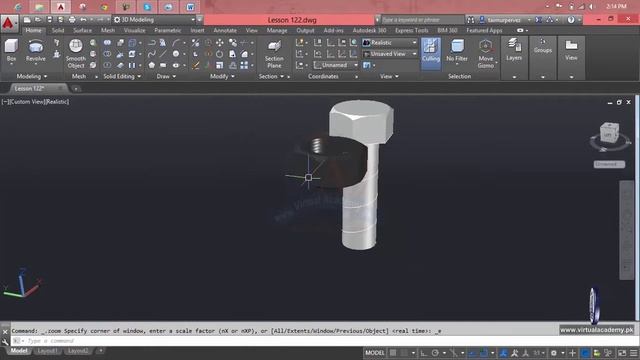Click the Rotate modify tool icon

pos(220,54)
